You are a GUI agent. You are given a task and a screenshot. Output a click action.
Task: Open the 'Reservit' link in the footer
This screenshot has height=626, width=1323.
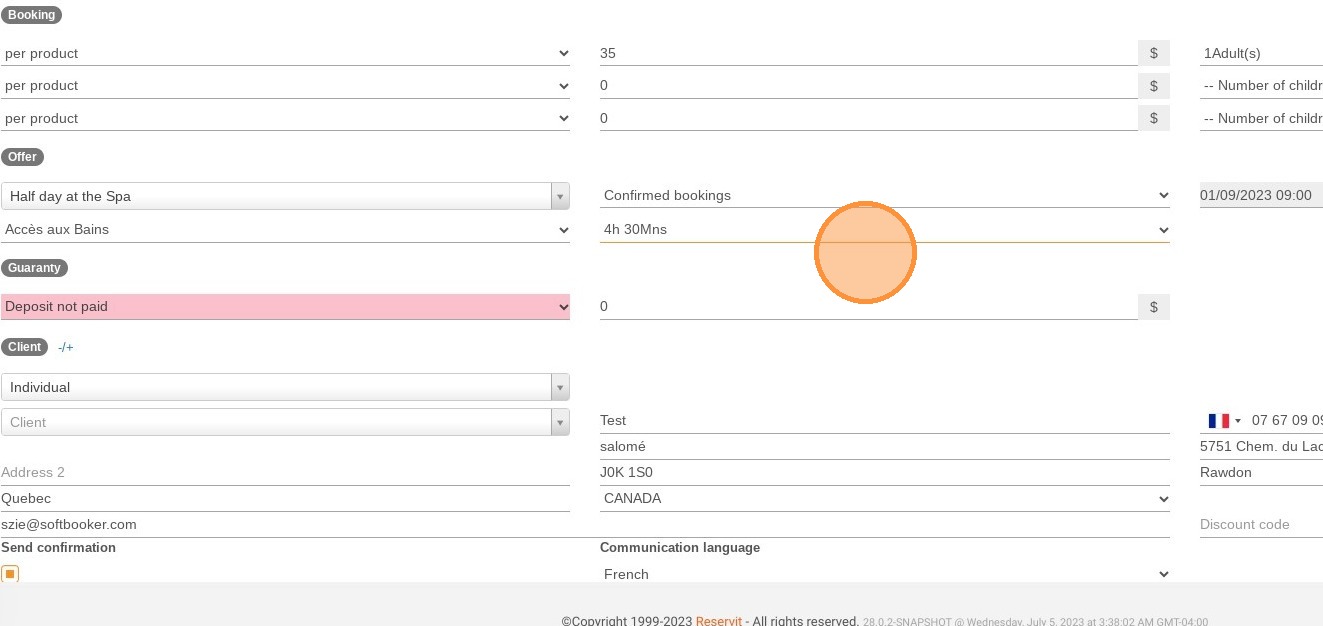[719, 621]
